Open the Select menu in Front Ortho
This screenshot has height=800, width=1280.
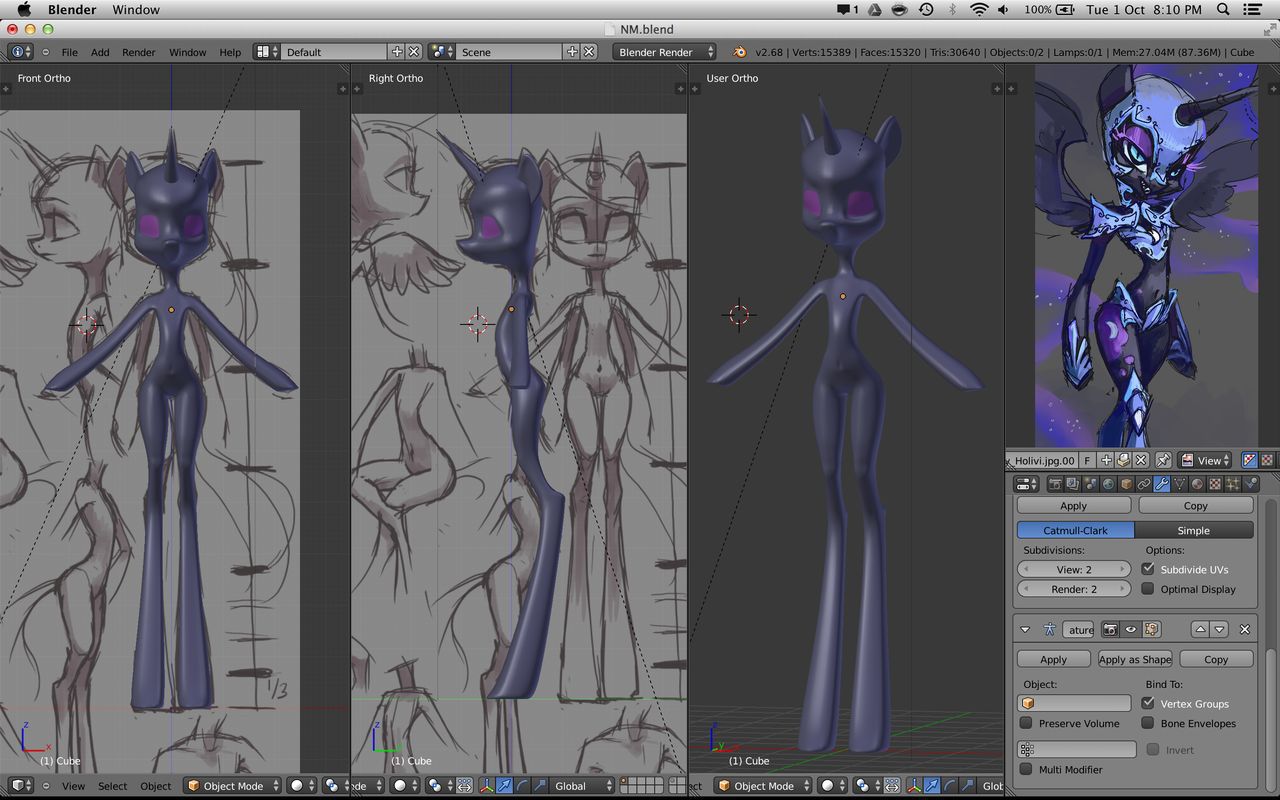[x=112, y=786]
